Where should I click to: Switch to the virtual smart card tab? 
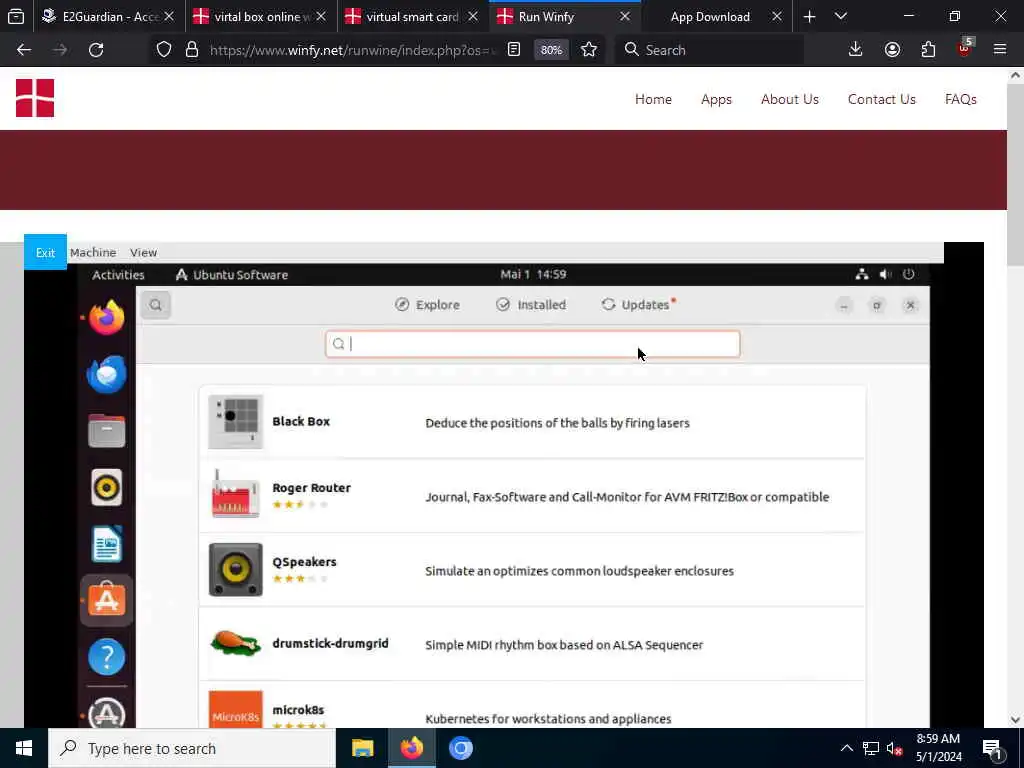[413, 16]
